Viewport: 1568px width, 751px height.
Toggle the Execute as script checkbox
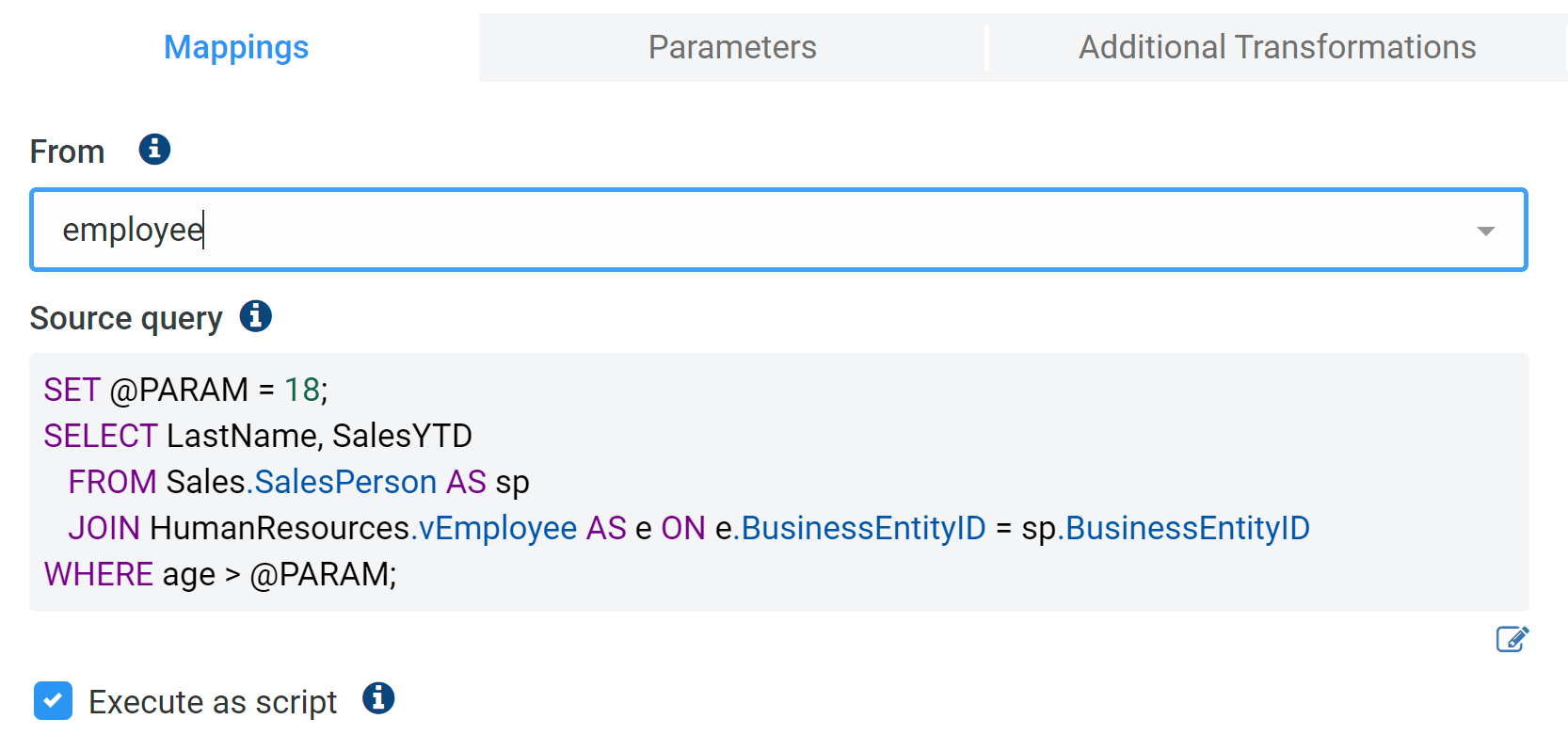pos(53,701)
